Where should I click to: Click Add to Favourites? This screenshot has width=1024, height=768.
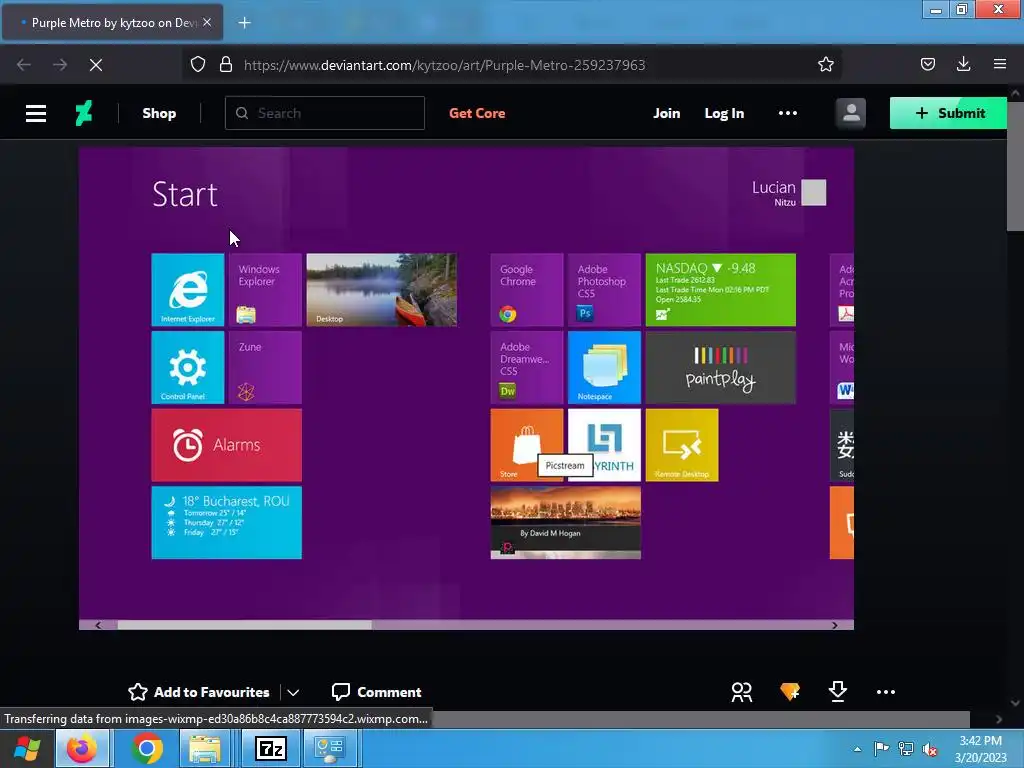point(199,692)
